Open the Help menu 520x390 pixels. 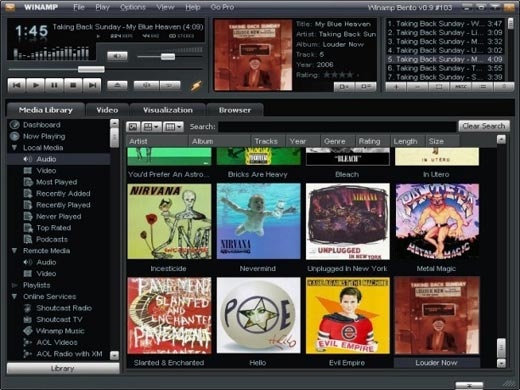pyautogui.click(x=193, y=7)
